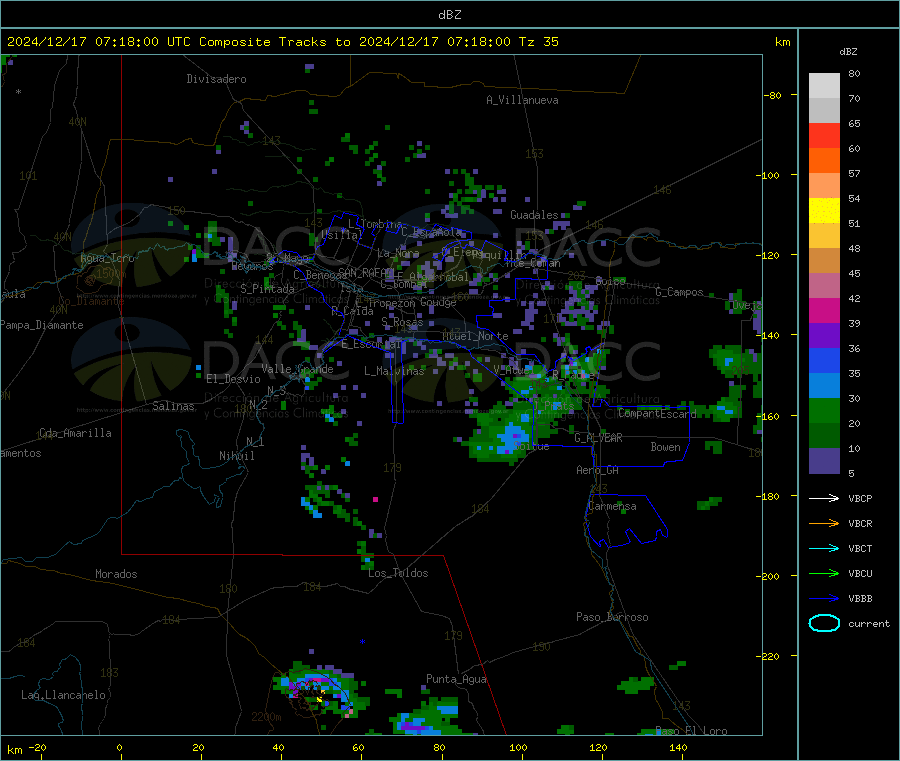The height and width of the screenshot is (761, 900).
Task: Click the isolated magenta echo pixel north of Los_Toldos
Action: tap(375, 500)
